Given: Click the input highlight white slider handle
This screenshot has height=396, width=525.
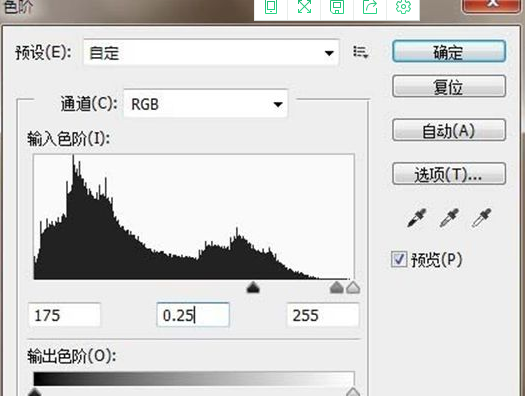Looking at the screenshot, I should (x=353, y=287).
